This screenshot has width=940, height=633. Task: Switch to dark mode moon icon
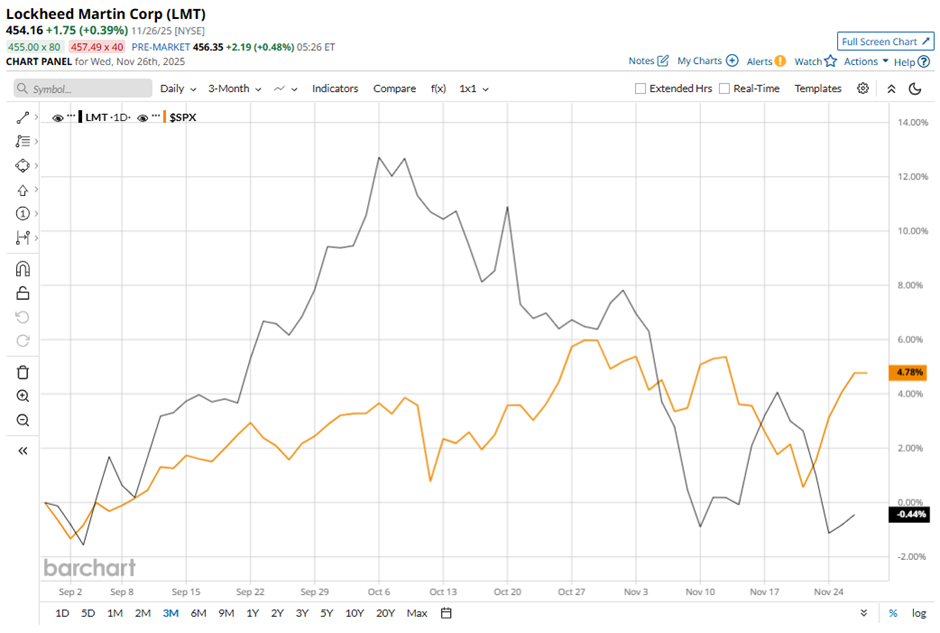point(915,89)
